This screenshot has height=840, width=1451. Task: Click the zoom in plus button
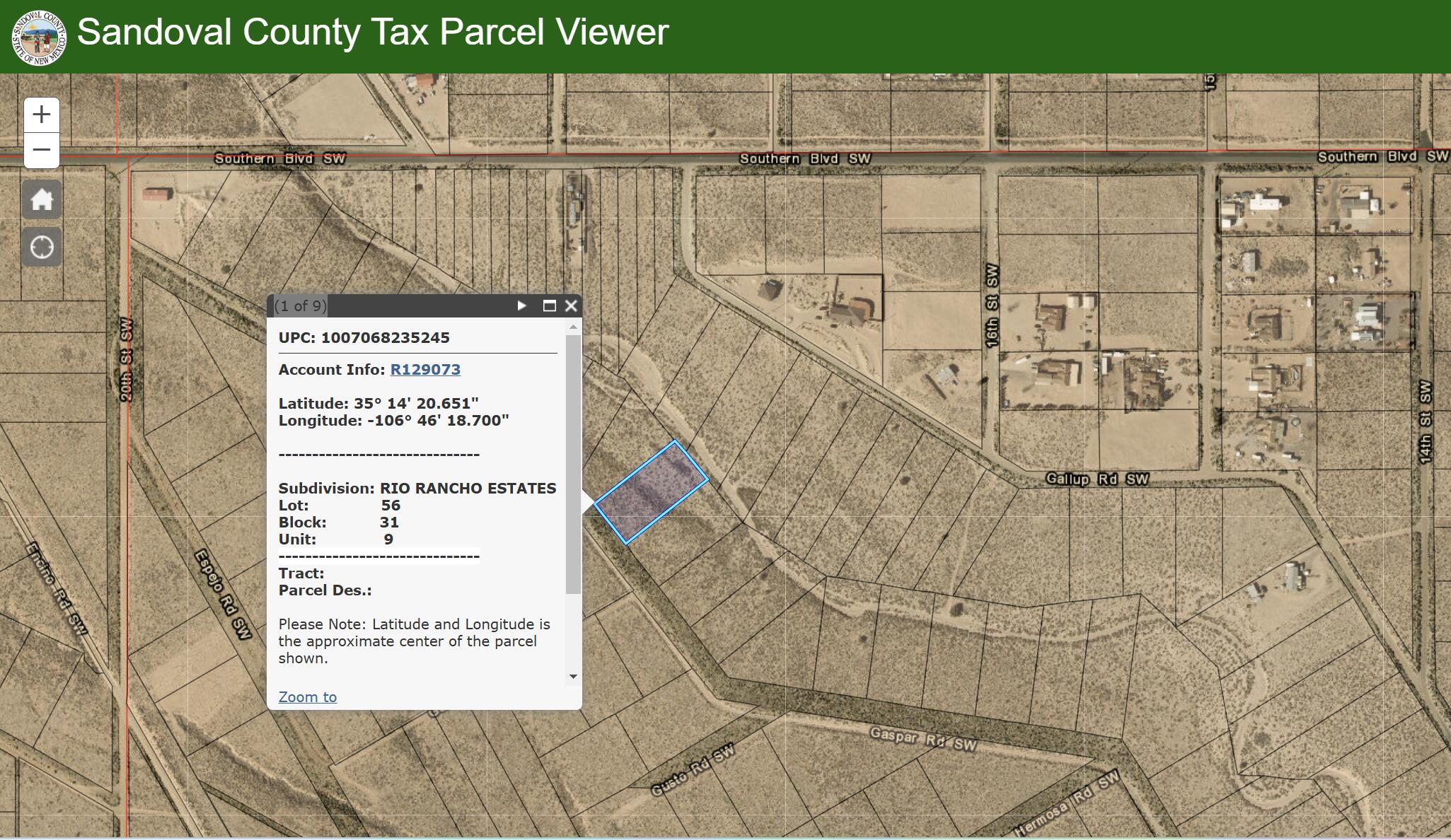[x=42, y=115]
